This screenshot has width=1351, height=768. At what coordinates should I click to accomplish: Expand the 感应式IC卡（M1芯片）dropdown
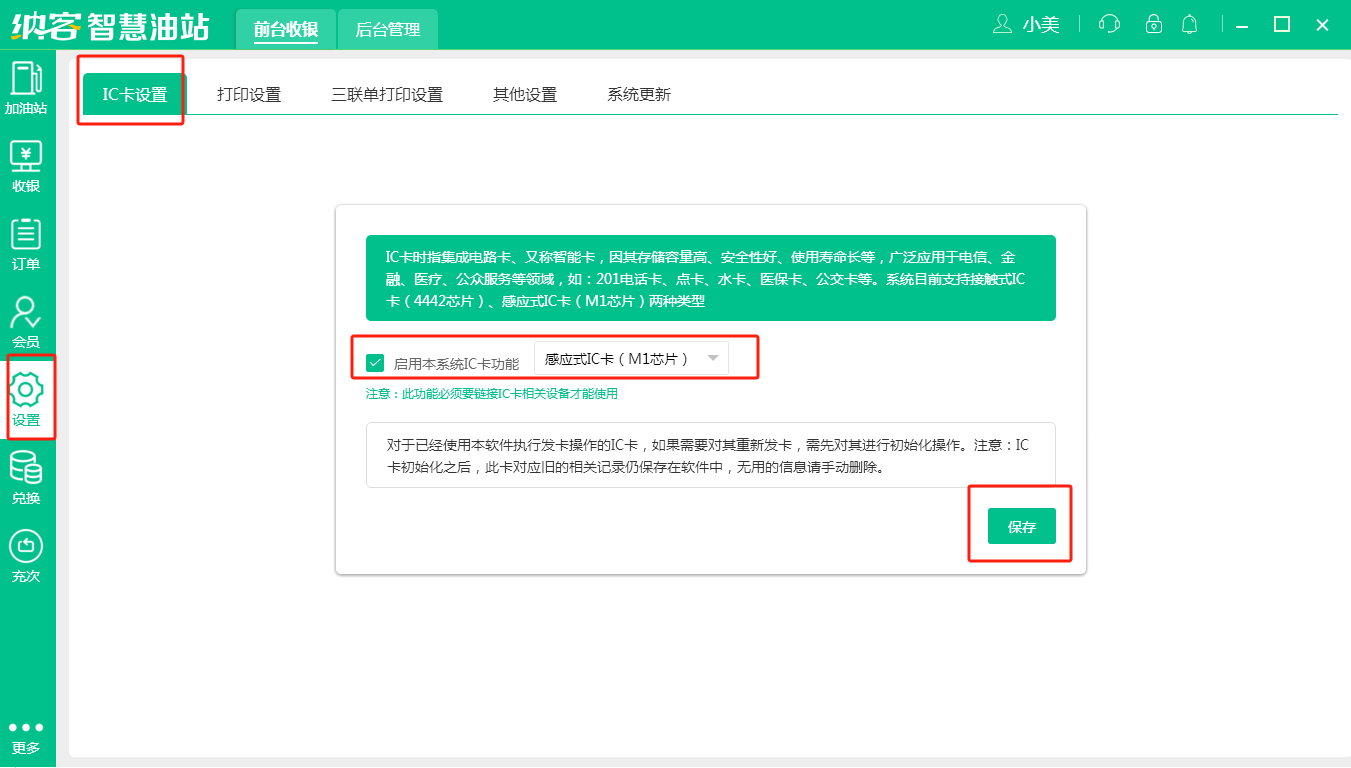coord(631,359)
